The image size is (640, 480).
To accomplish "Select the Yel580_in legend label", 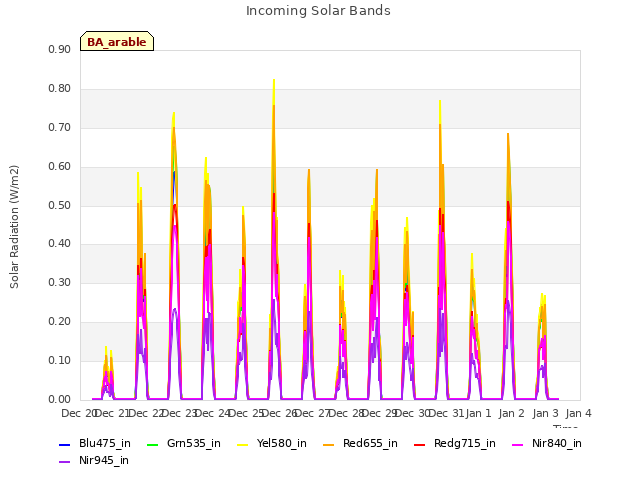I will [282, 444].
